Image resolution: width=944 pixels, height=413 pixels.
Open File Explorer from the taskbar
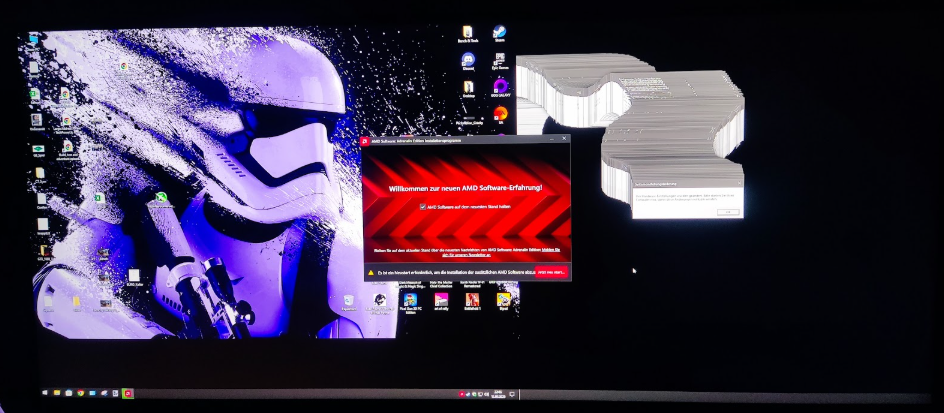point(57,393)
